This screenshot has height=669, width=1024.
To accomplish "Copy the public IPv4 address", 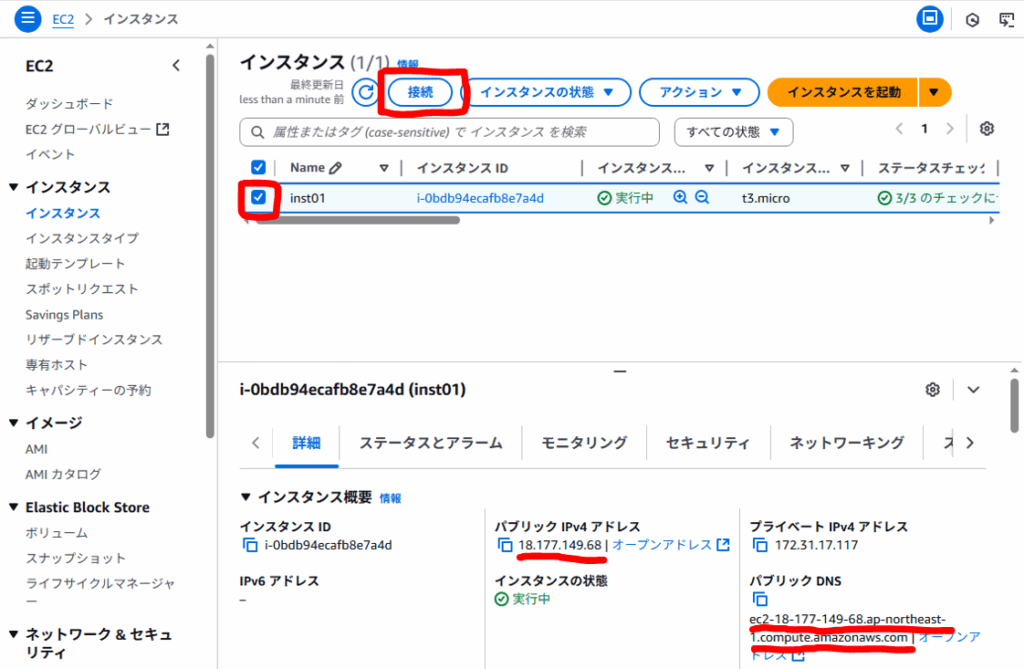I will click(x=506, y=545).
